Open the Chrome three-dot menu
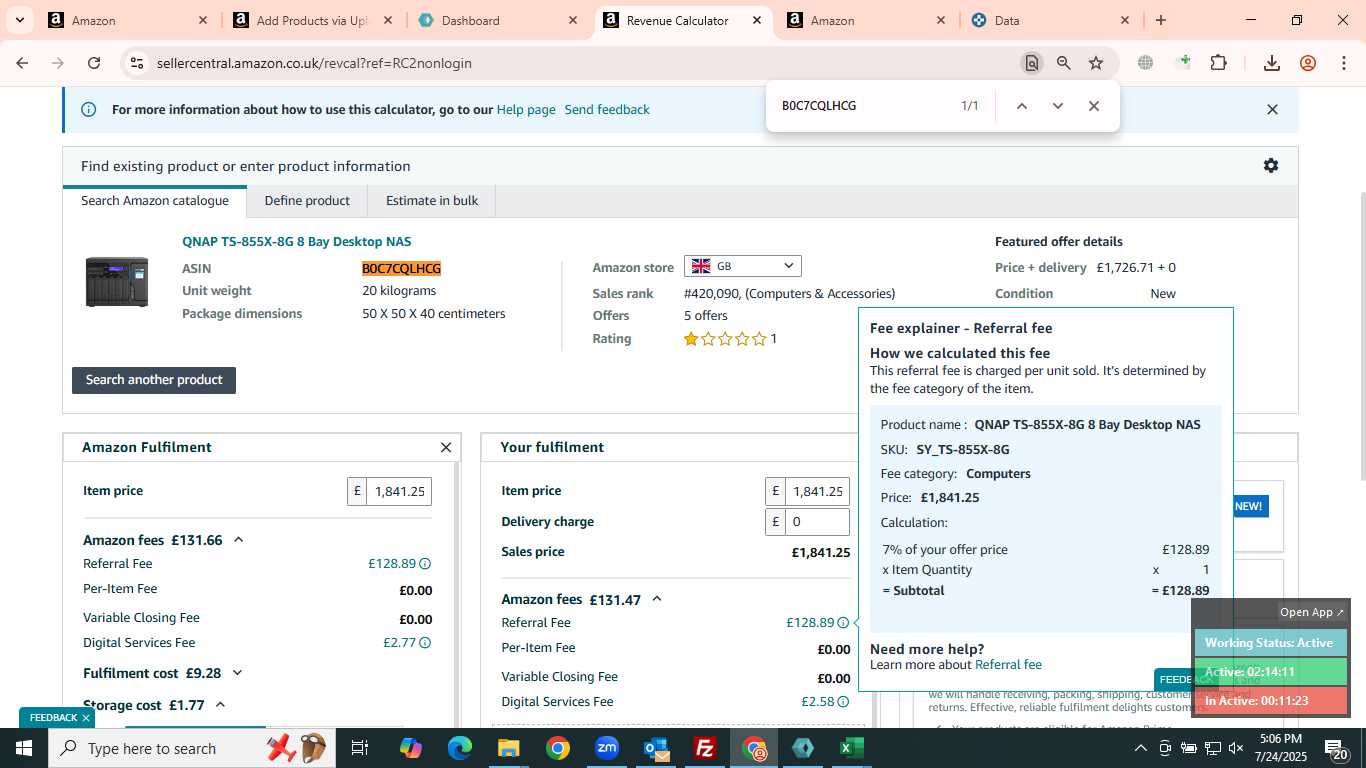The image size is (1366, 768). click(1343, 63)
